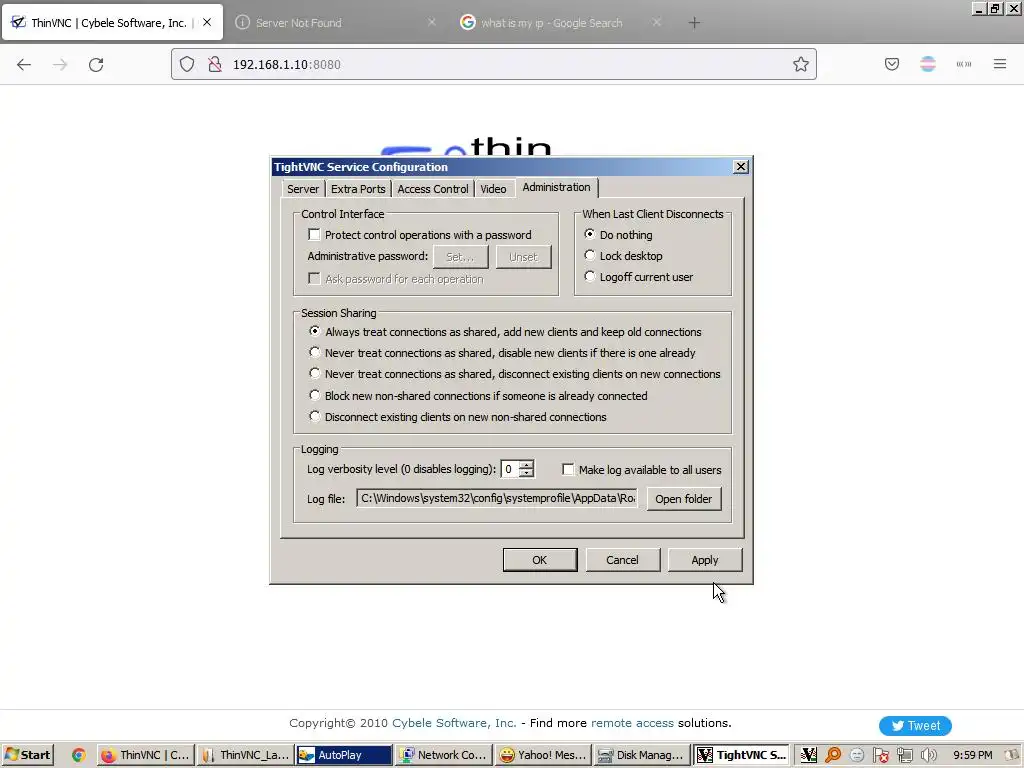Click the Tweet button
The image size is (1024, 768).
915,726
